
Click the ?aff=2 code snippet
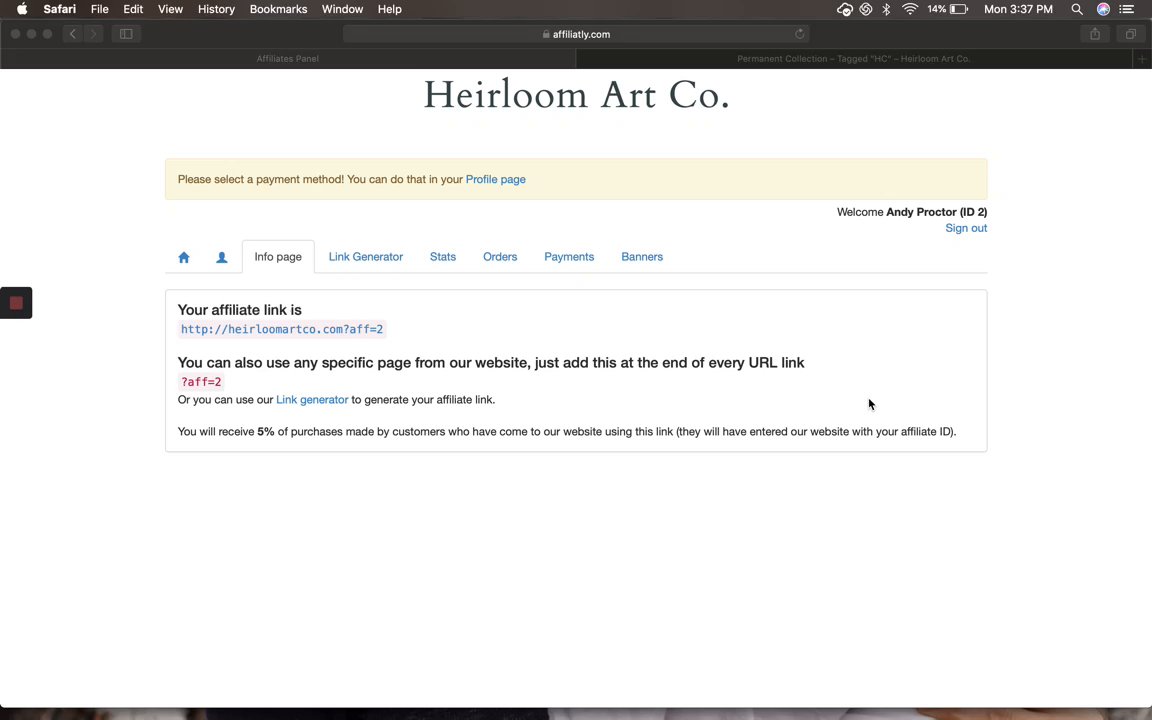(x=201, y=382)
